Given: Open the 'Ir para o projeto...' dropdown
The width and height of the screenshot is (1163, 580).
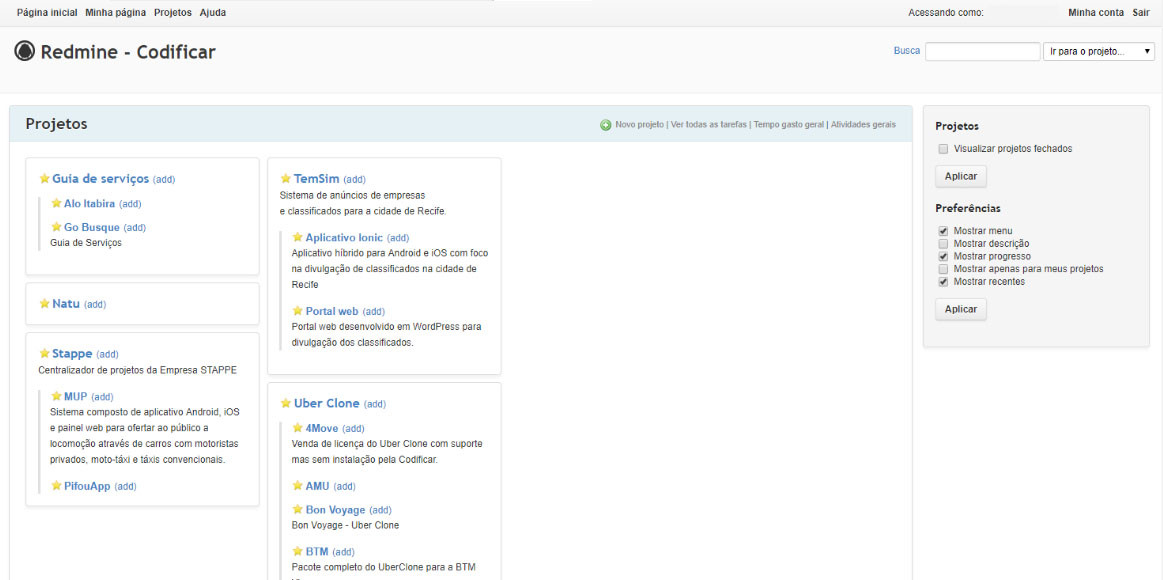Looking at the screenshot, I should (x=1099, y=52).
